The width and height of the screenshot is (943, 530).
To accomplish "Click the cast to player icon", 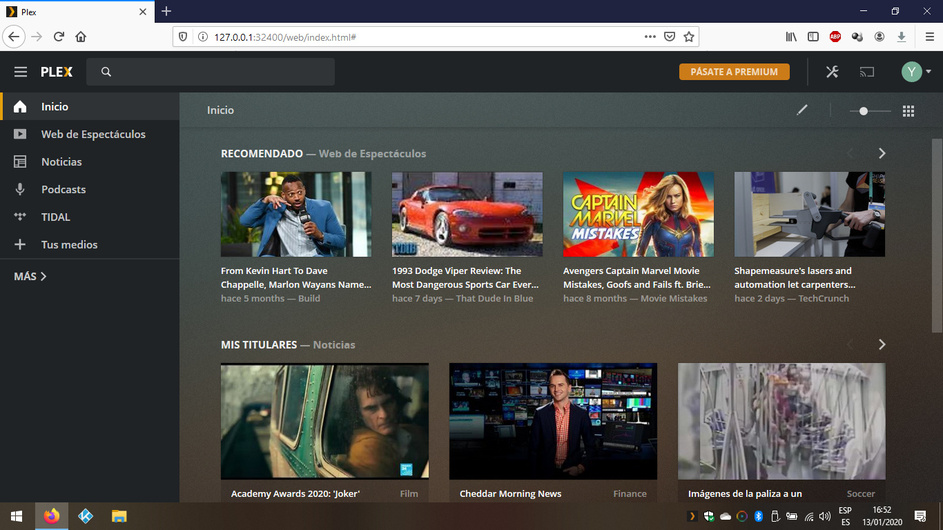I will click(867, 72).
